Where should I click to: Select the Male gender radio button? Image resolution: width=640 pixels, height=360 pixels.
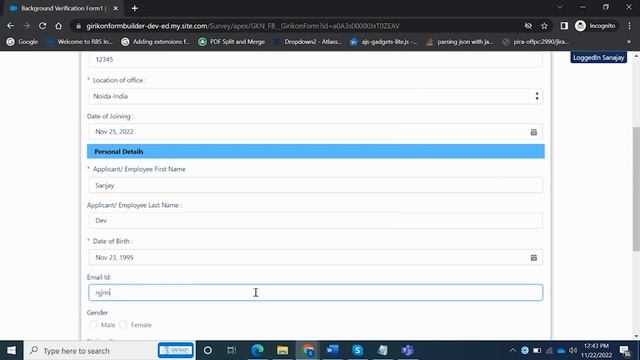click(x=93, y=325)
